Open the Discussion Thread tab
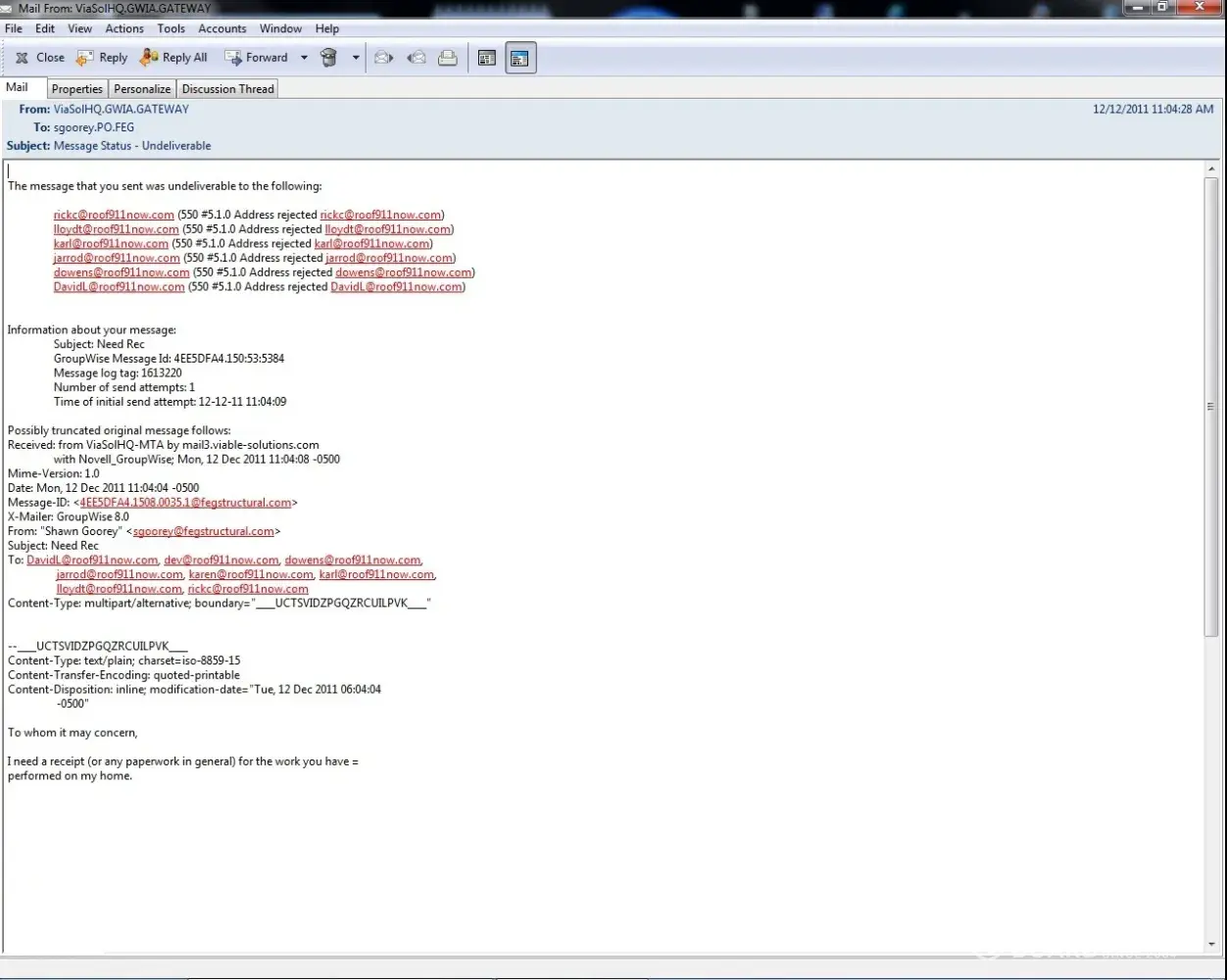The height and width of the screenshot is (980, 1227). (x=228, y=89)
